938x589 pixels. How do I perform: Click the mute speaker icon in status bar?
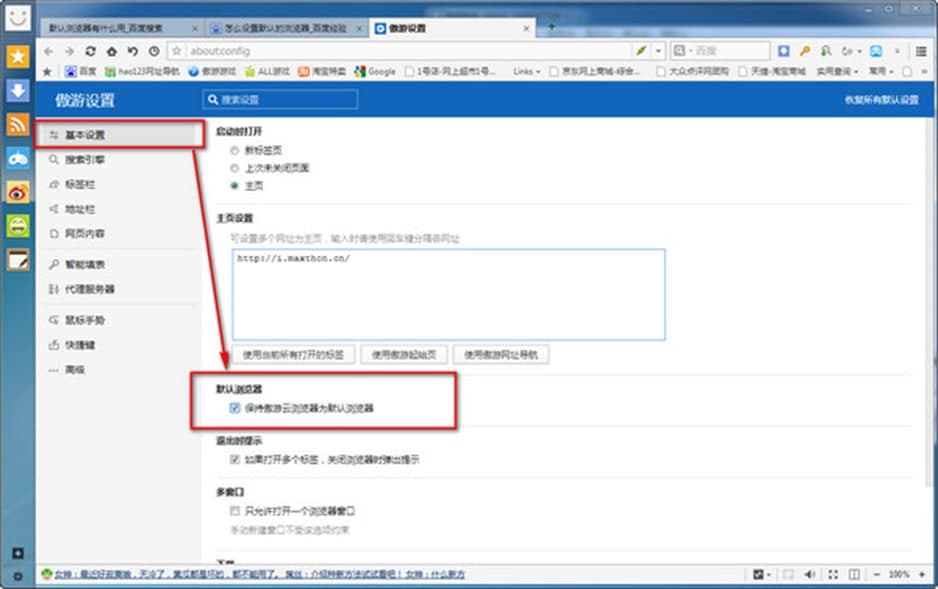pos(809,575)
